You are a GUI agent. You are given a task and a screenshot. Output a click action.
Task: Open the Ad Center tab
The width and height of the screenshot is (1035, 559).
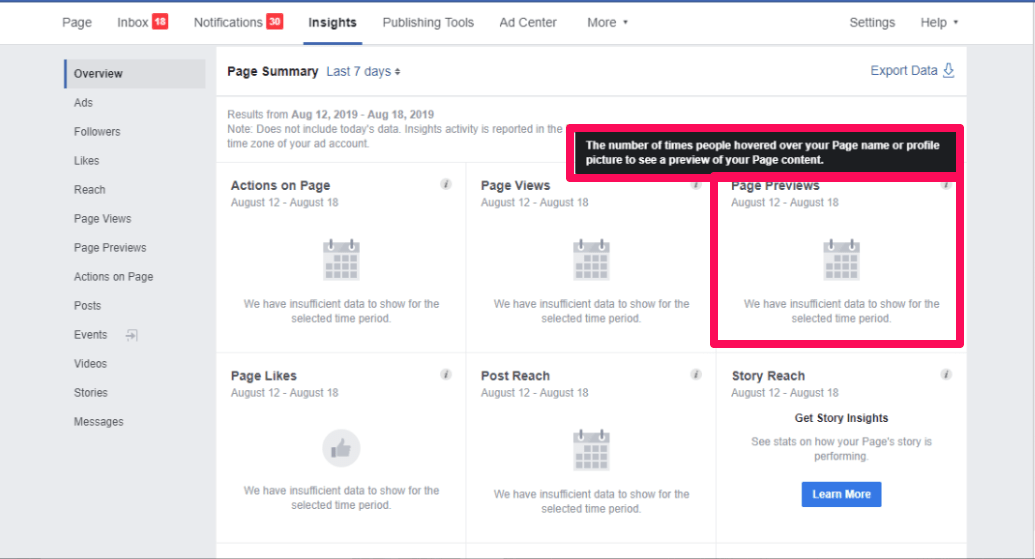click(527, 22)
